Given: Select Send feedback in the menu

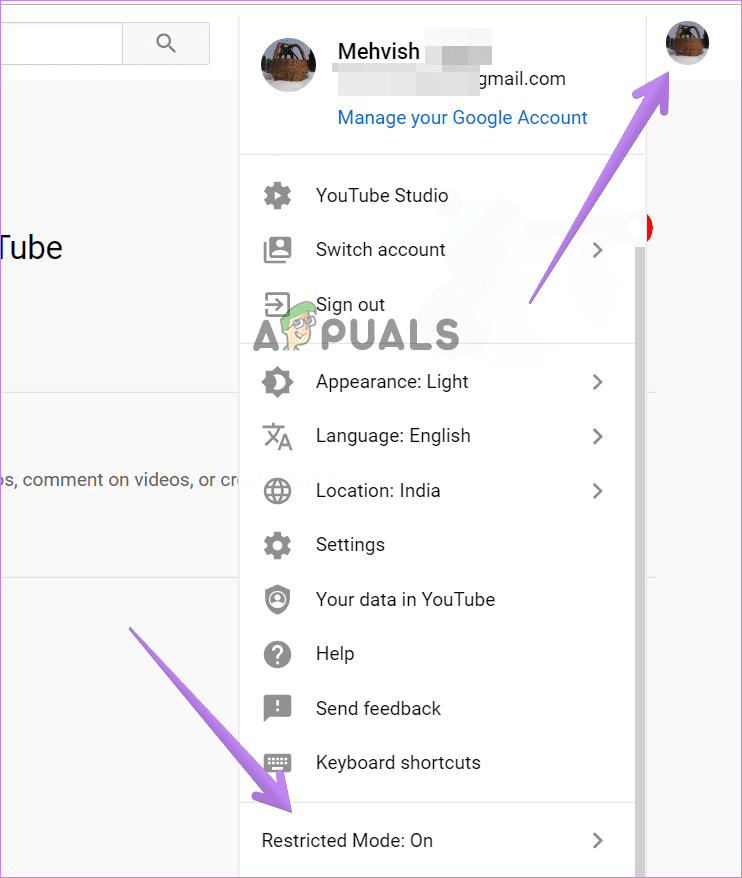Looking at the screenshot, I should pyautogui.click(x=437, y=708).
